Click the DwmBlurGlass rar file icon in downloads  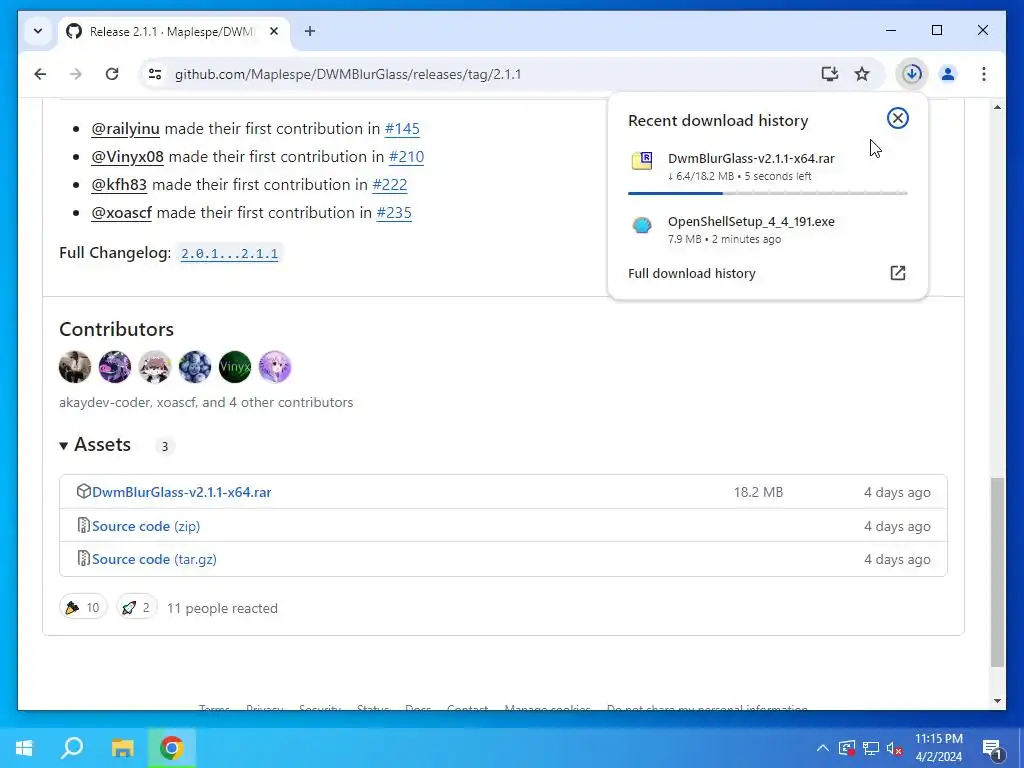tap(642, 160)
